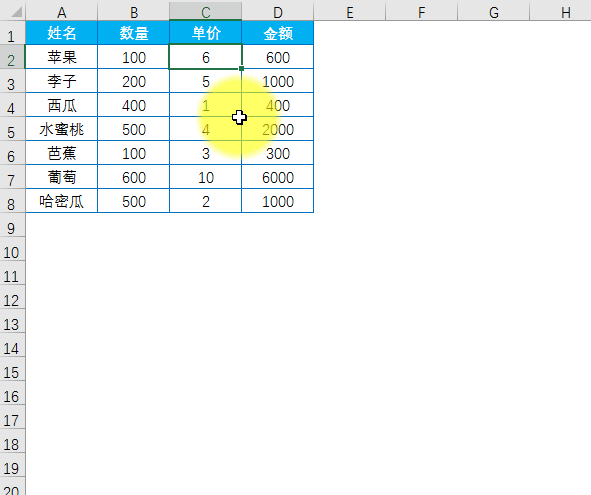Select row 3 header
Image resolution: width=591 pixels, height=495 pixels.
[12, 81]
